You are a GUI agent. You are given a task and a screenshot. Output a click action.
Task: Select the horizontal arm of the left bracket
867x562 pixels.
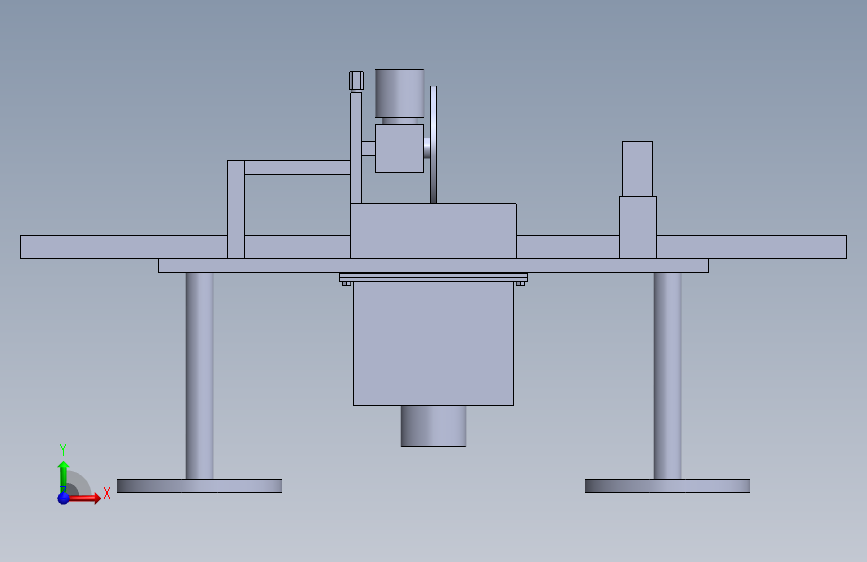point(297,168)
